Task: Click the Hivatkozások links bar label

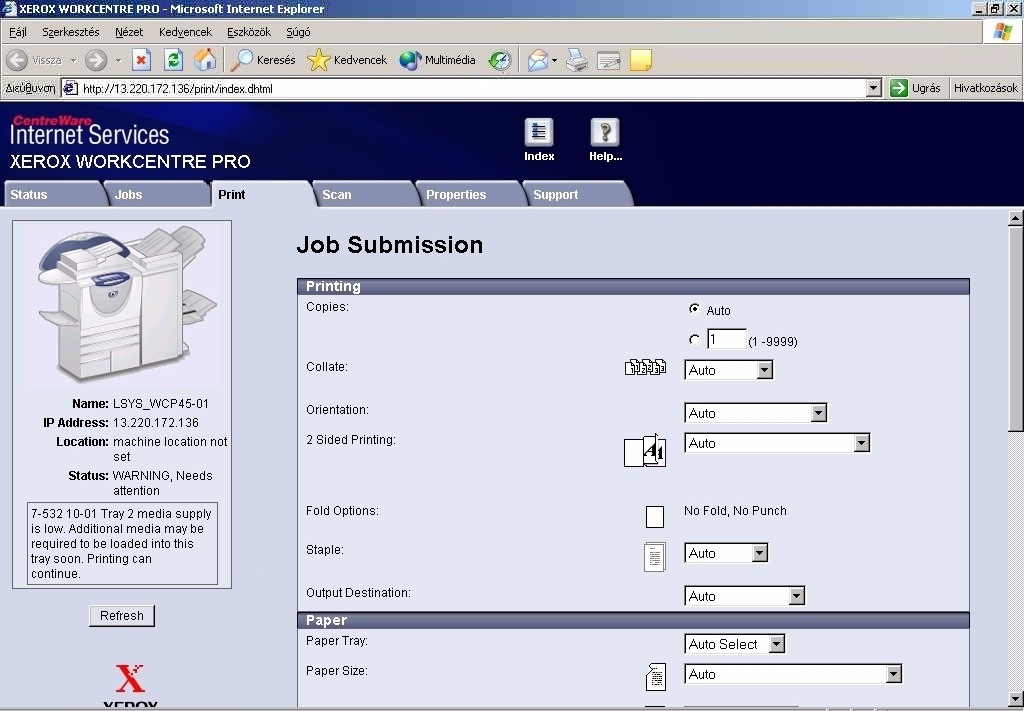Action: click(x=985, y=88)
